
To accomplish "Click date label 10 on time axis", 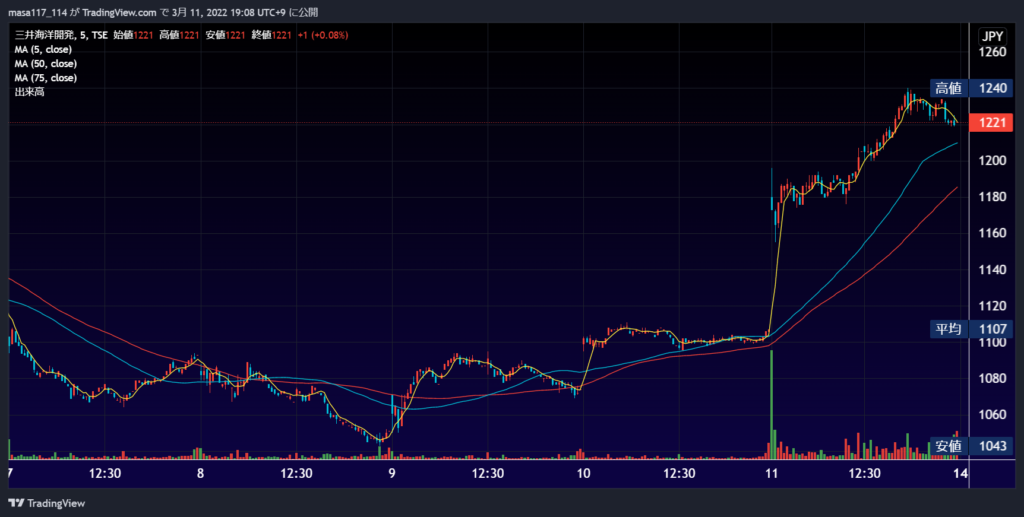I will point(583,474).
